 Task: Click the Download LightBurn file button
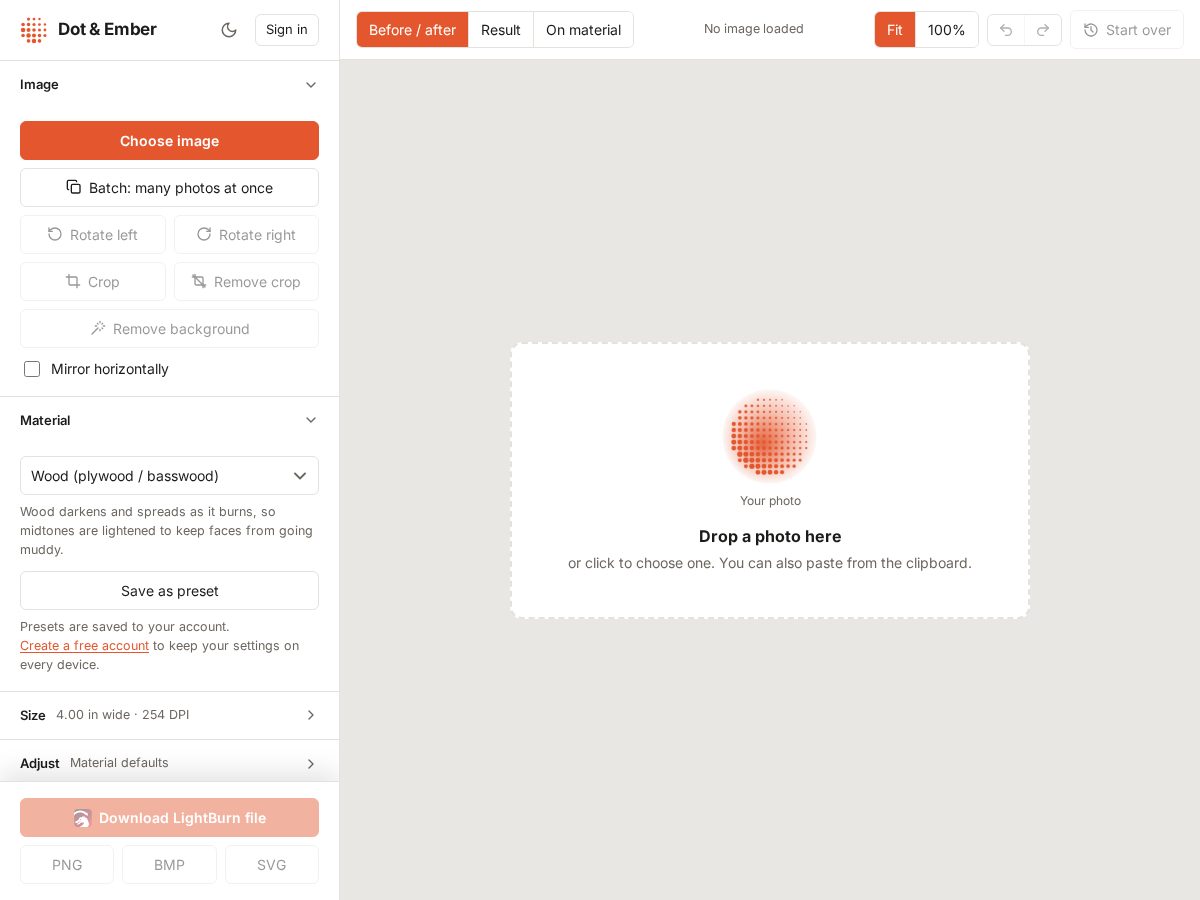click(x=170, y=818)
